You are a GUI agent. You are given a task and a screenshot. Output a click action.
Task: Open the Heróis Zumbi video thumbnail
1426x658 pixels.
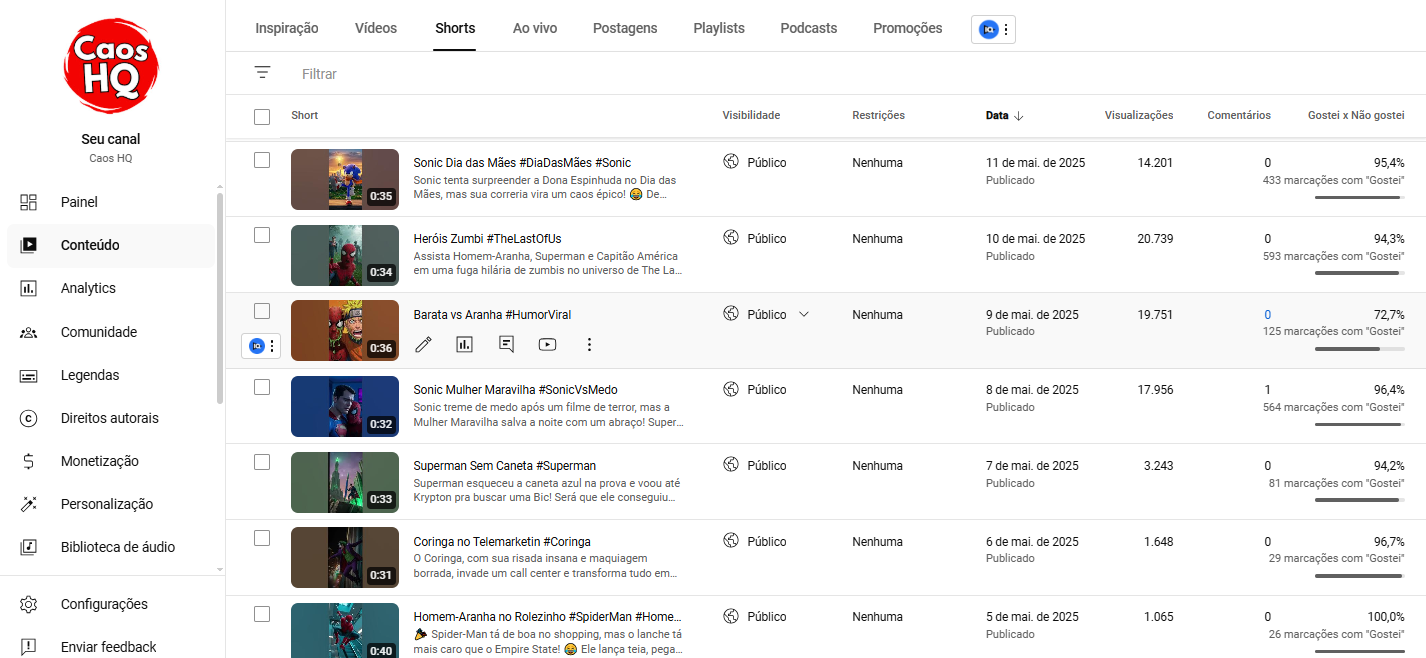345,255
